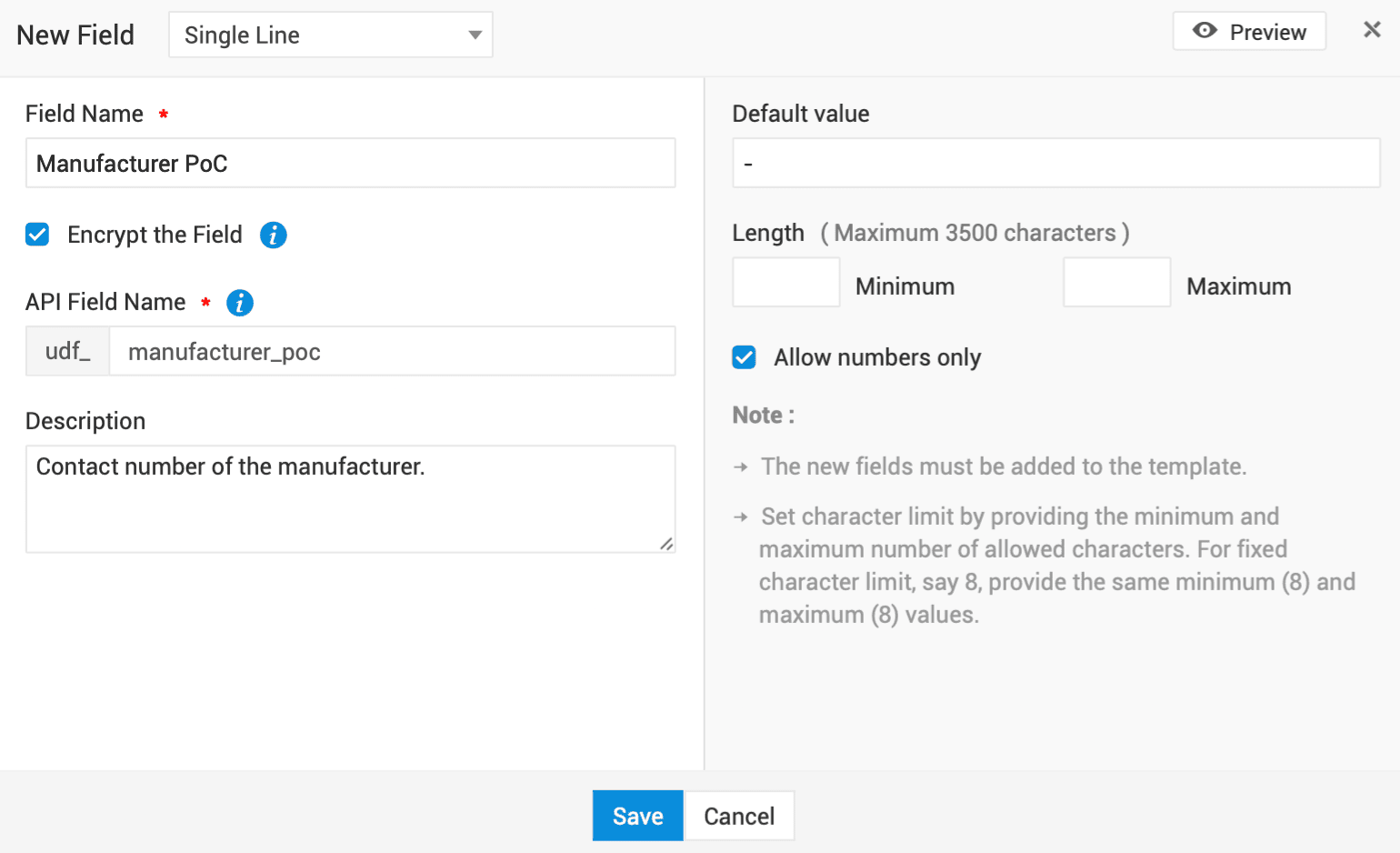Disable the Allow numbers only checkbox

click(744, 357)
